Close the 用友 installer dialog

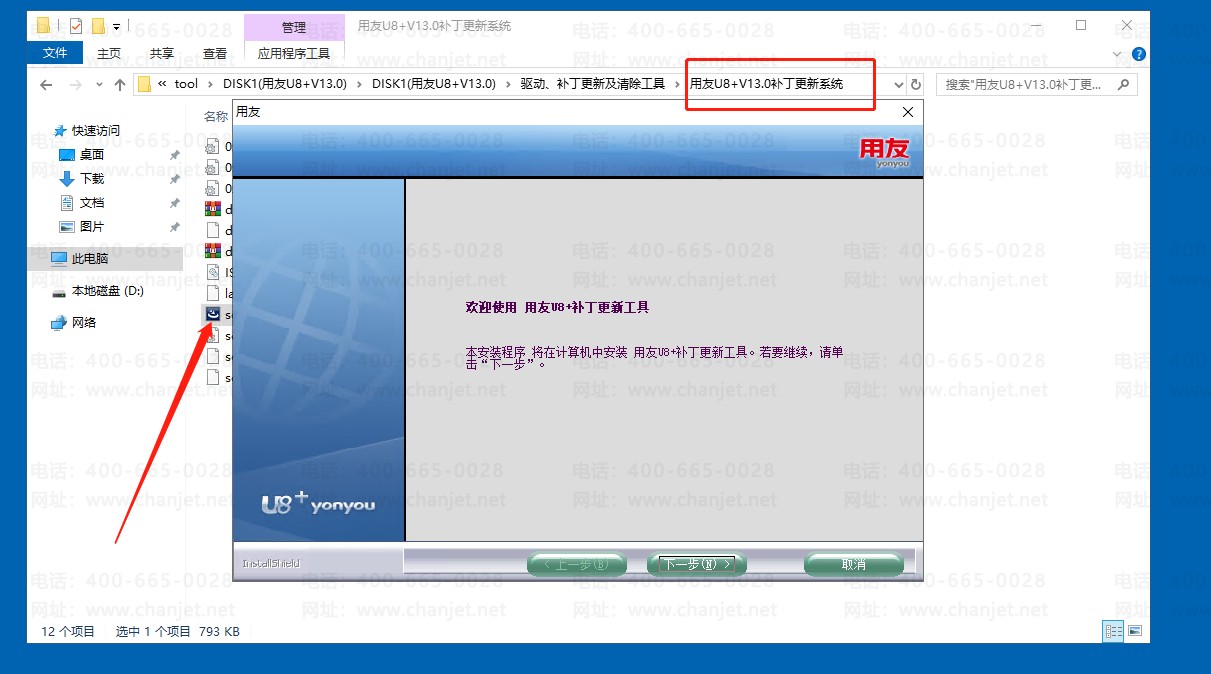908,112
